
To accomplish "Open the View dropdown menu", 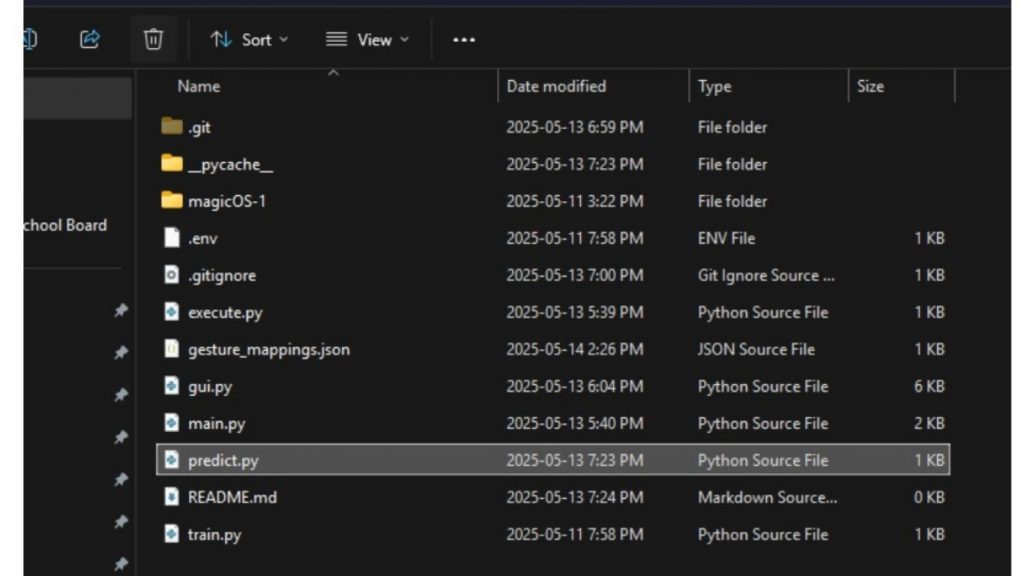I will (367, 40).
